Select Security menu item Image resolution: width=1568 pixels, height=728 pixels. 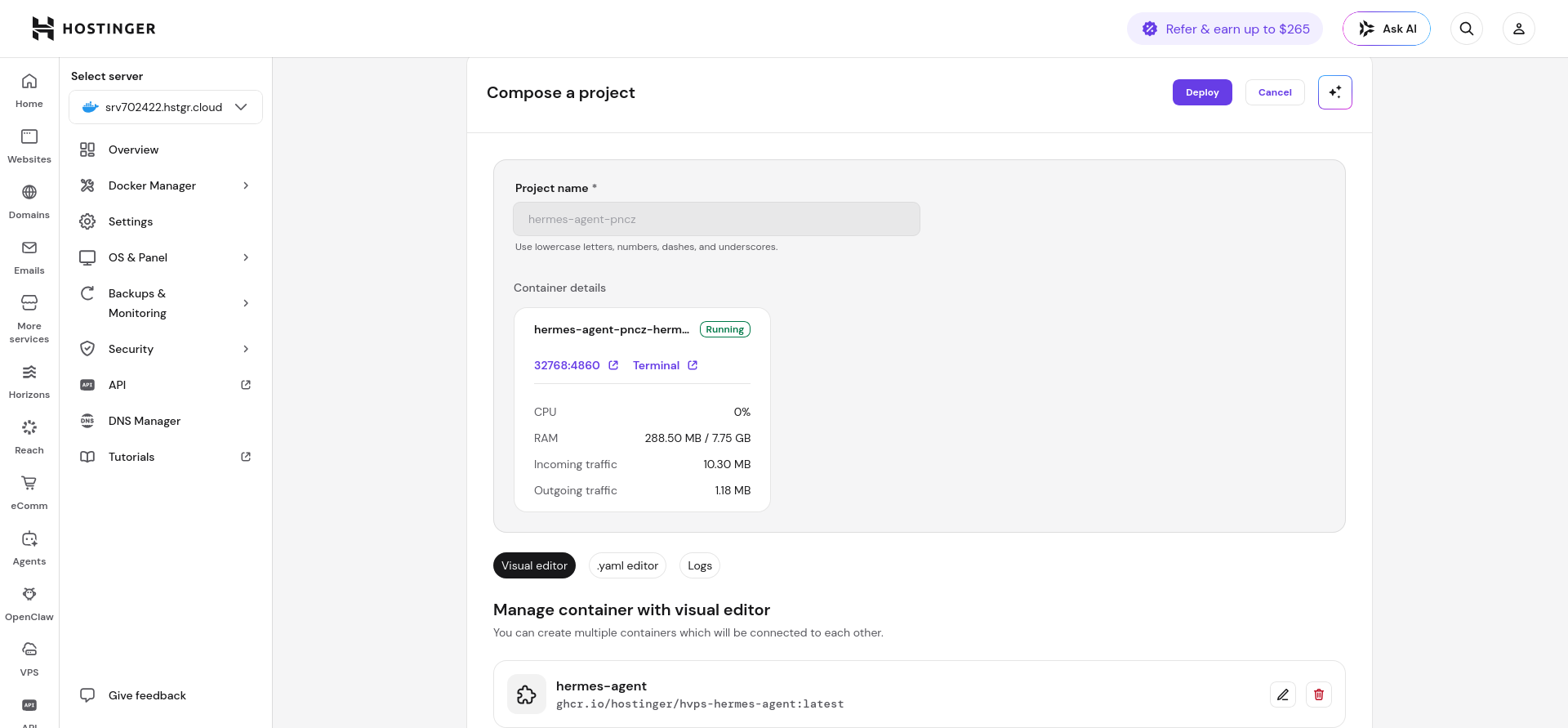pos(166,349)
